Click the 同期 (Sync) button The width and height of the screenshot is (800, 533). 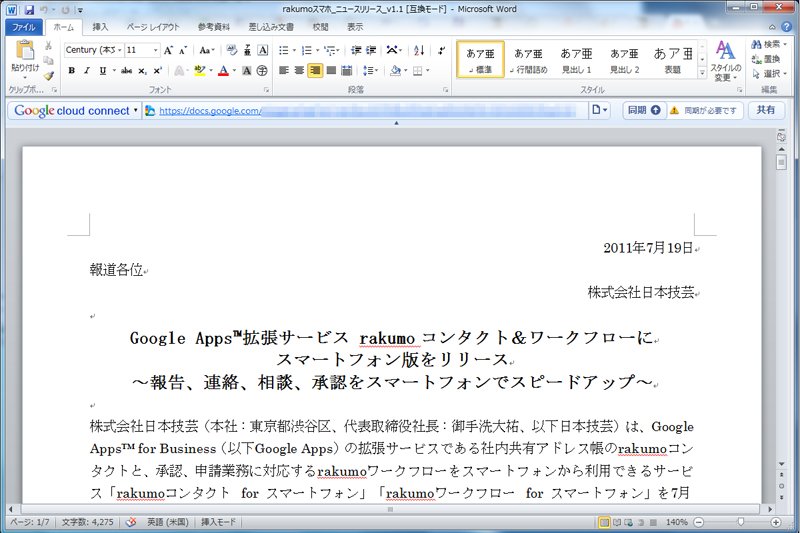coord(644,110)
